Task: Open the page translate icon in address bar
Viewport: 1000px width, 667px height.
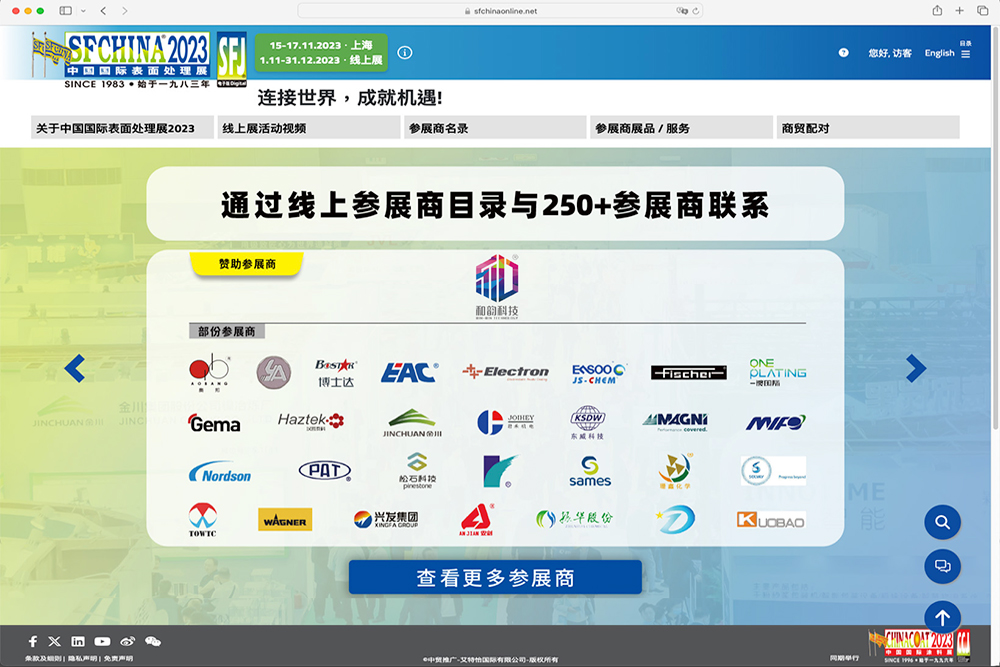Action: click(x=682, y=11)
